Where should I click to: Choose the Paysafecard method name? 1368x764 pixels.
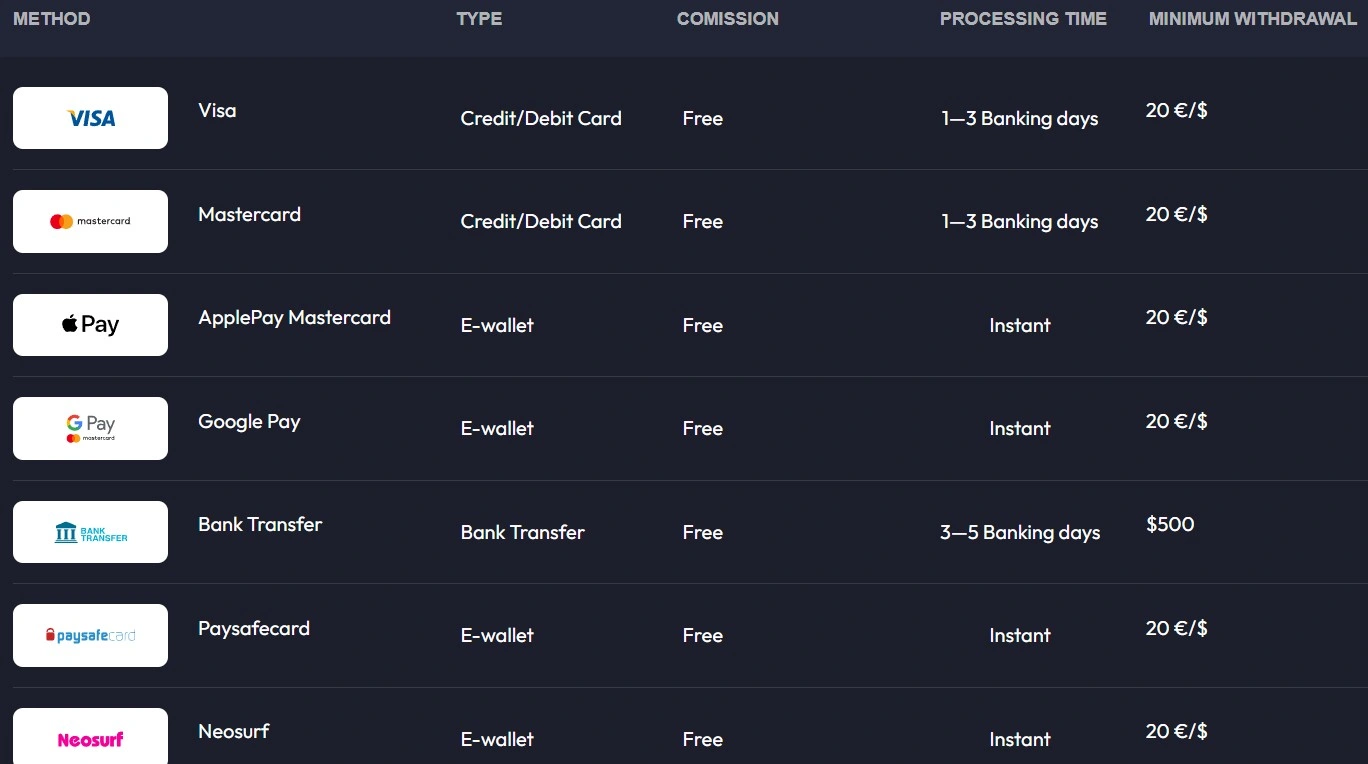tap(254, 628)
